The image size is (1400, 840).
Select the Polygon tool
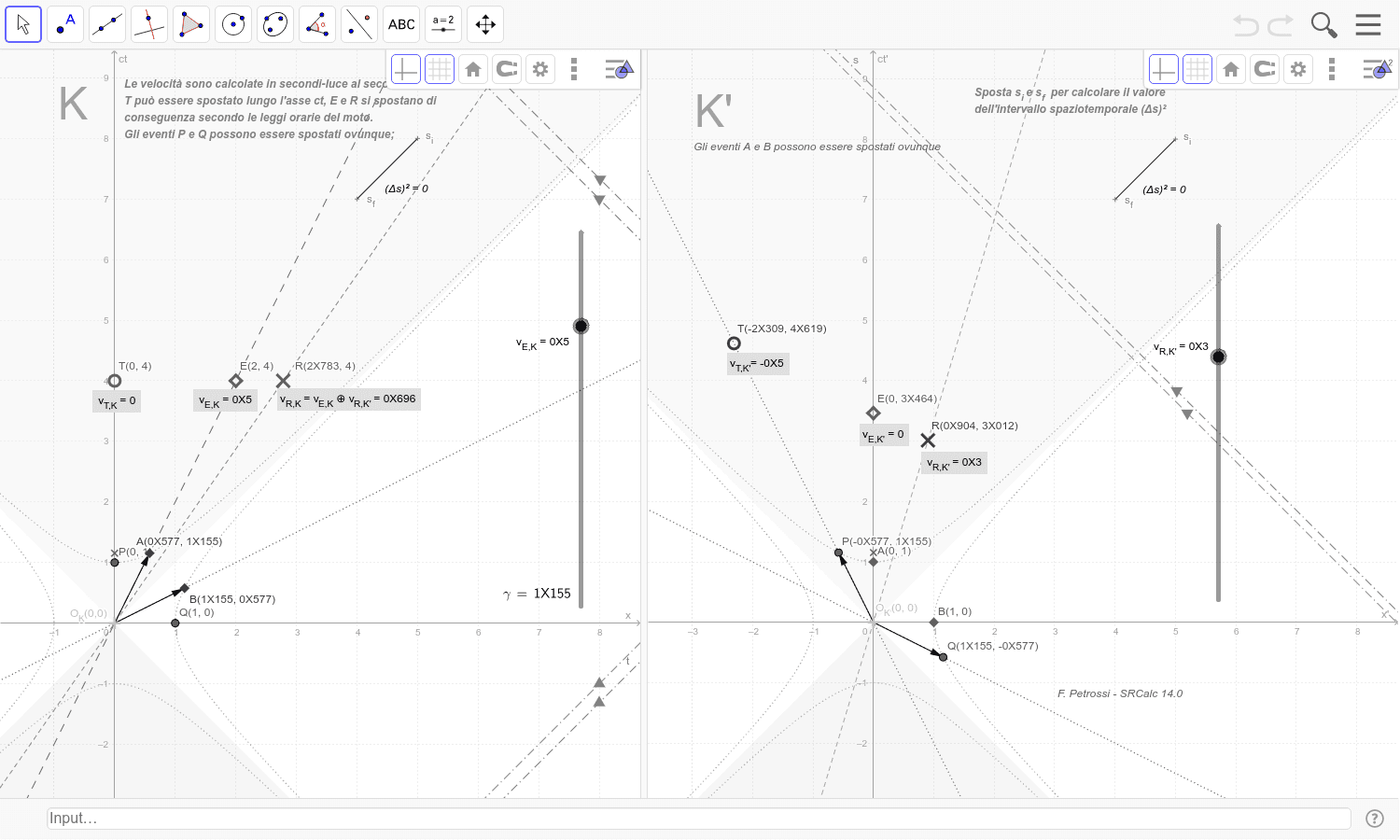tap(191, 24)
